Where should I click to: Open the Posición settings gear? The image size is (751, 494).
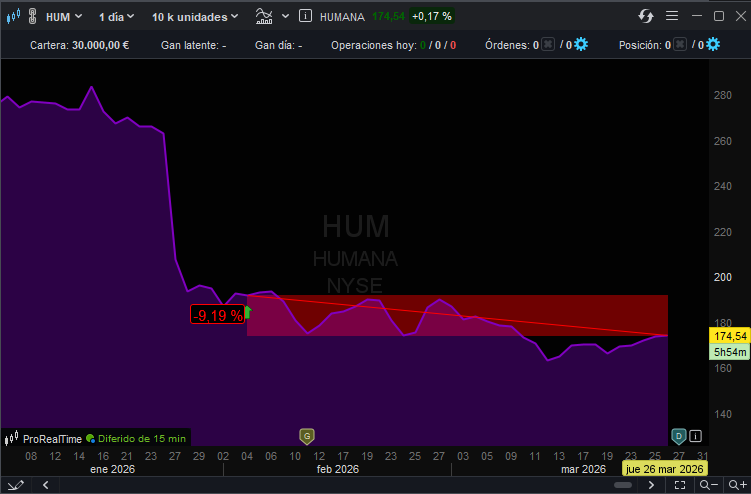click(x=713, y=45)
